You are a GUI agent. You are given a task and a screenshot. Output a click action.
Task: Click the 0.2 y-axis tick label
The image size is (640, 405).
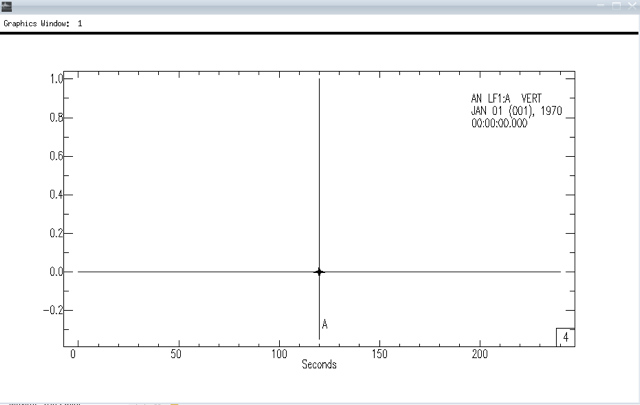point(56,233)
